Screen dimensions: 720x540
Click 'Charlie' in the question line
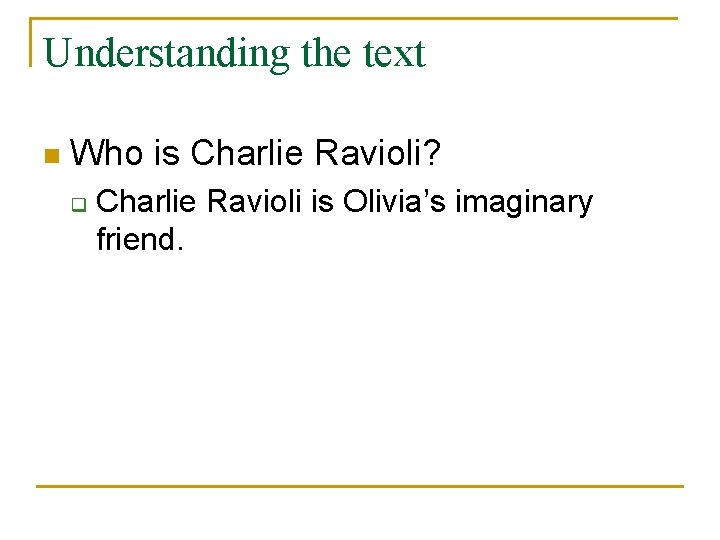click(247, 153)
